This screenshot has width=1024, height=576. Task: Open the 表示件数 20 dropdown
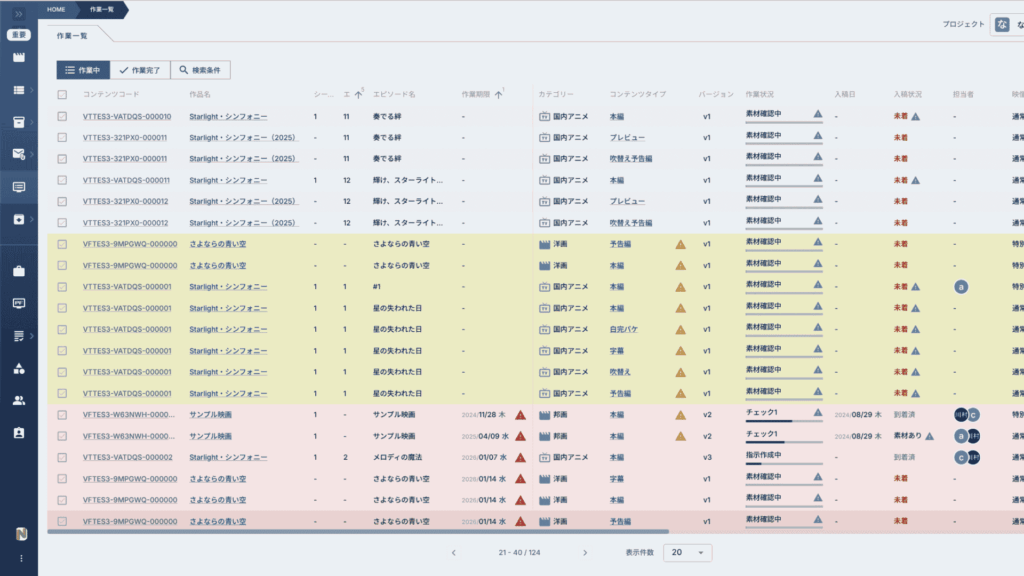point(688,552)
